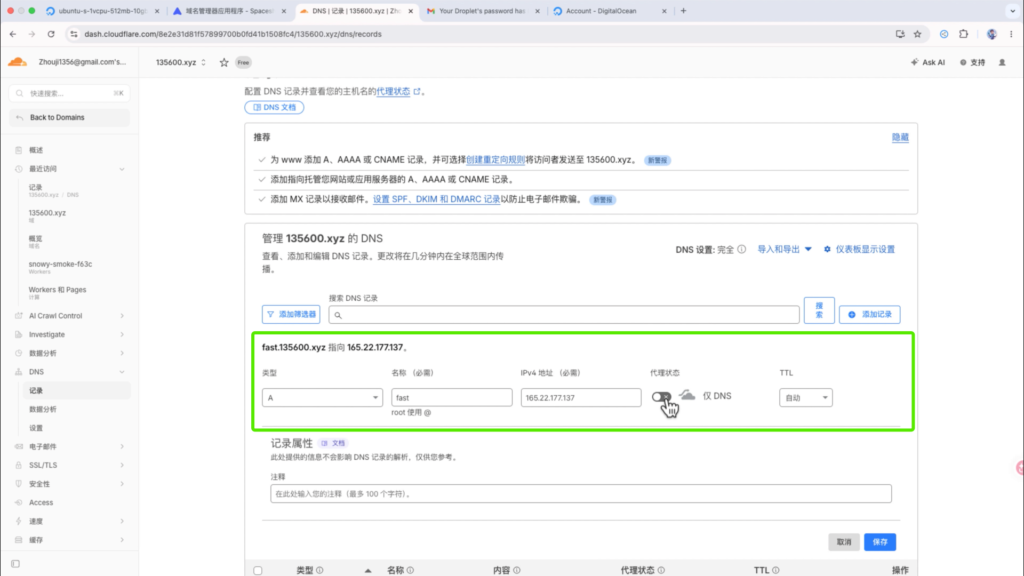Focus the 名称 field containing fast

[x=451, y=397]
